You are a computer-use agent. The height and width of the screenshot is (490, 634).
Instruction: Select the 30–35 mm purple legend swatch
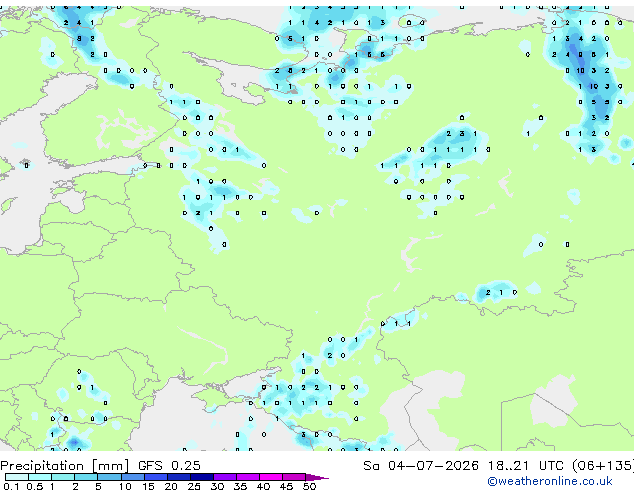click(x=225, y=477)
